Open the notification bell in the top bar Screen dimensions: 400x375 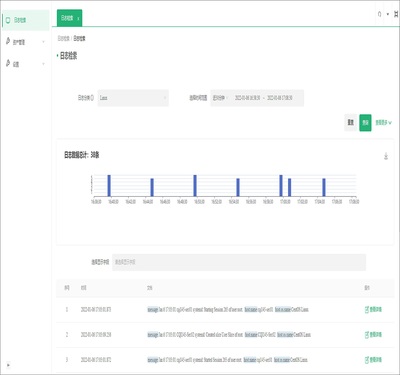tap(379, 14)
